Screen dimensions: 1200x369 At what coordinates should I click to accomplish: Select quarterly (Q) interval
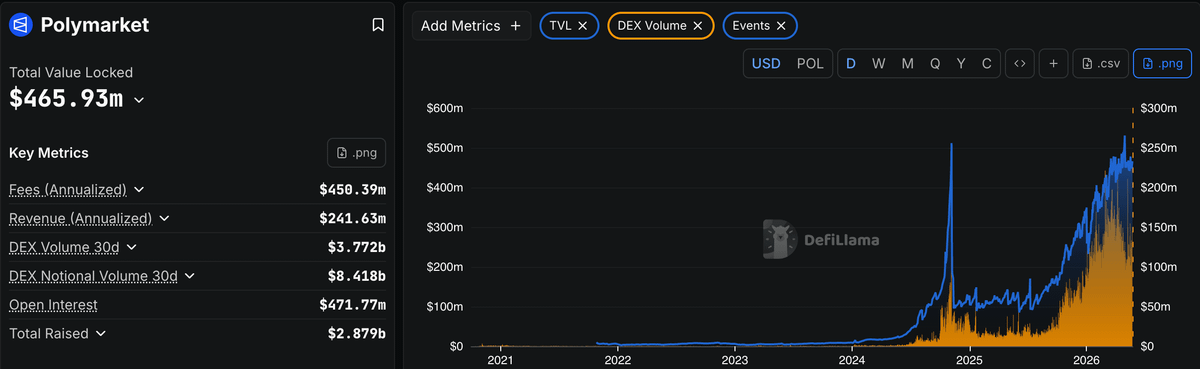935,64
